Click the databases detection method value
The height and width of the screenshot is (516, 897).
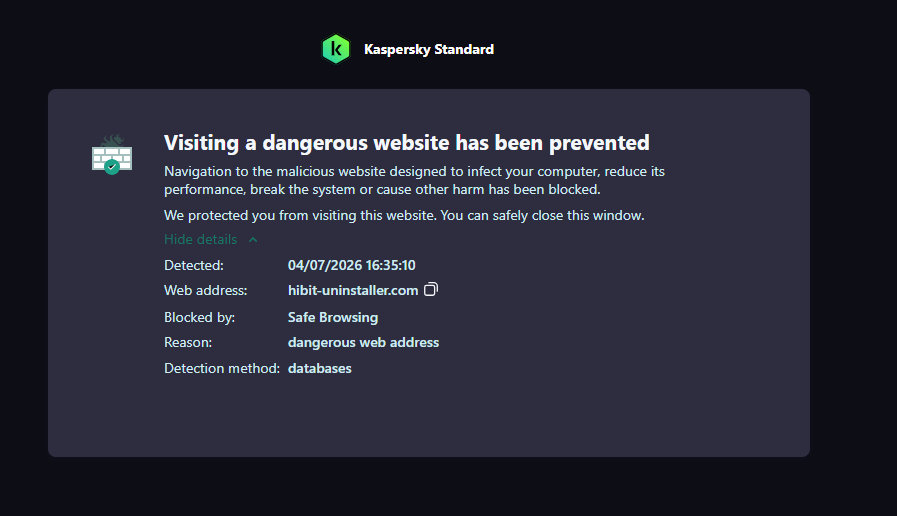point(320,368)
